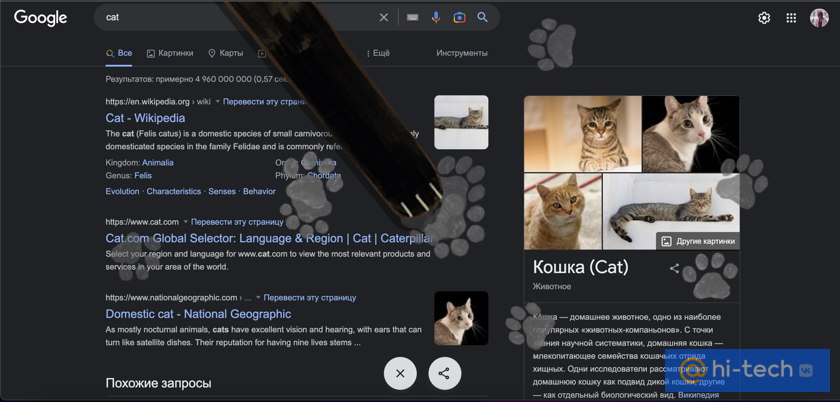
Task: Expand the arrow next to en.wikipedia.org URL
Action: 218,101
